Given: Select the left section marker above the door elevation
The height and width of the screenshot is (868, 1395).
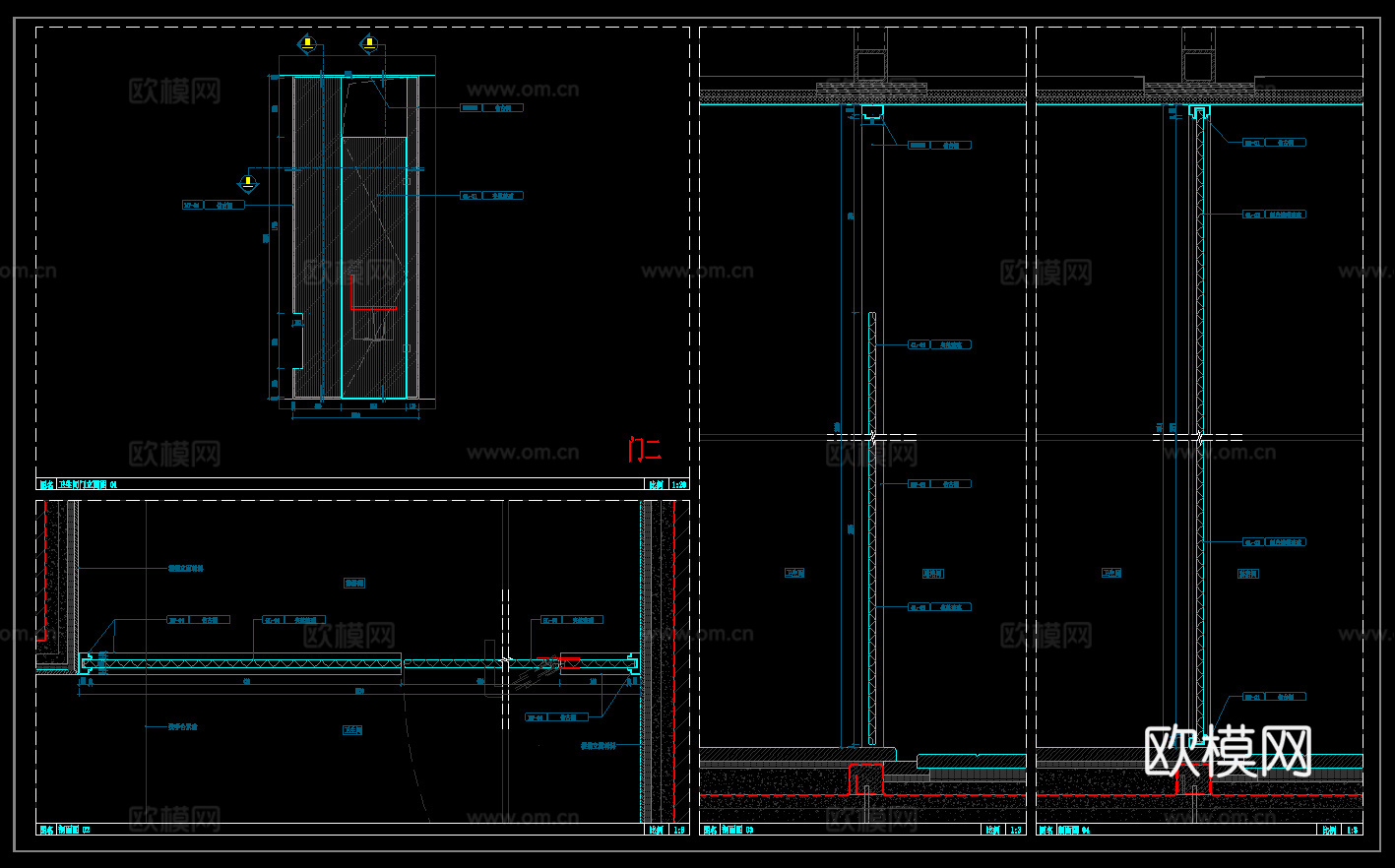Looking at the screenshot, I should (307, 44).
